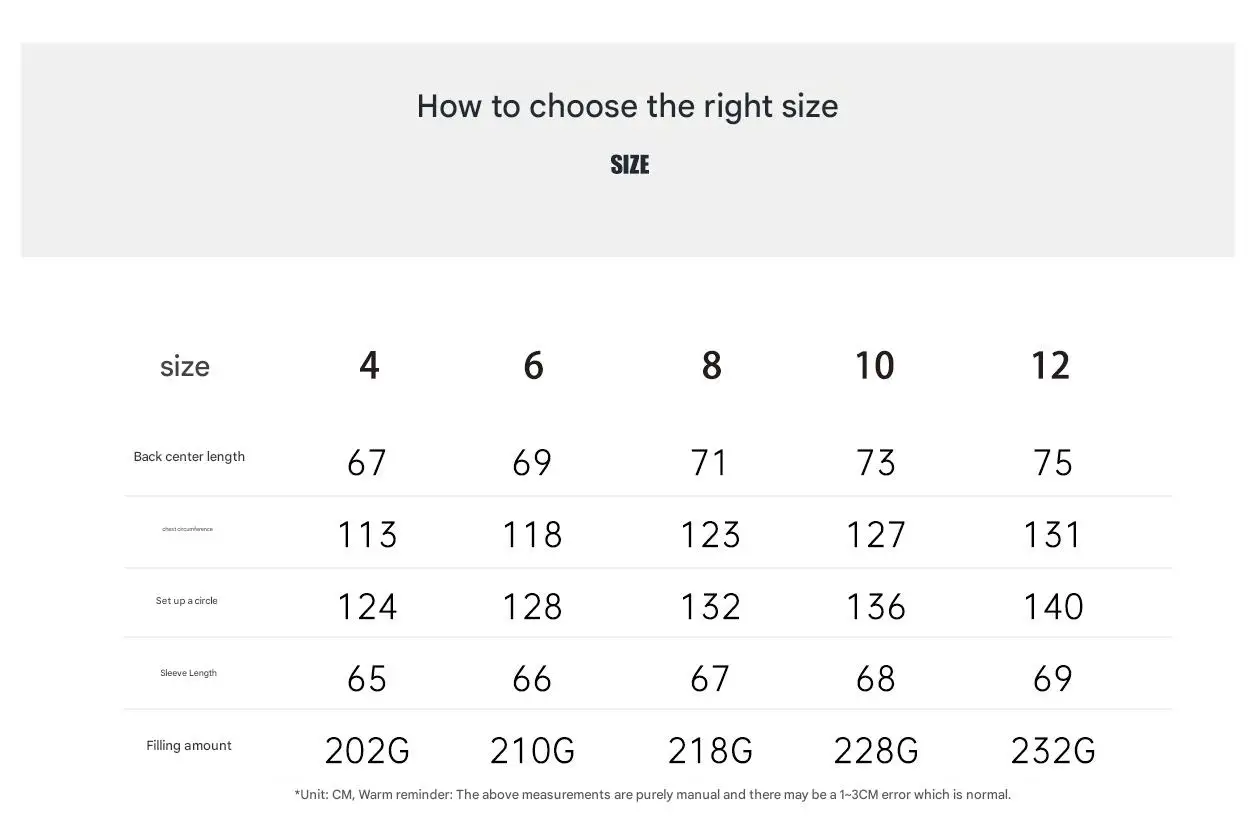Click the unit CM warm reminder footnote

(x=653, y=795)
